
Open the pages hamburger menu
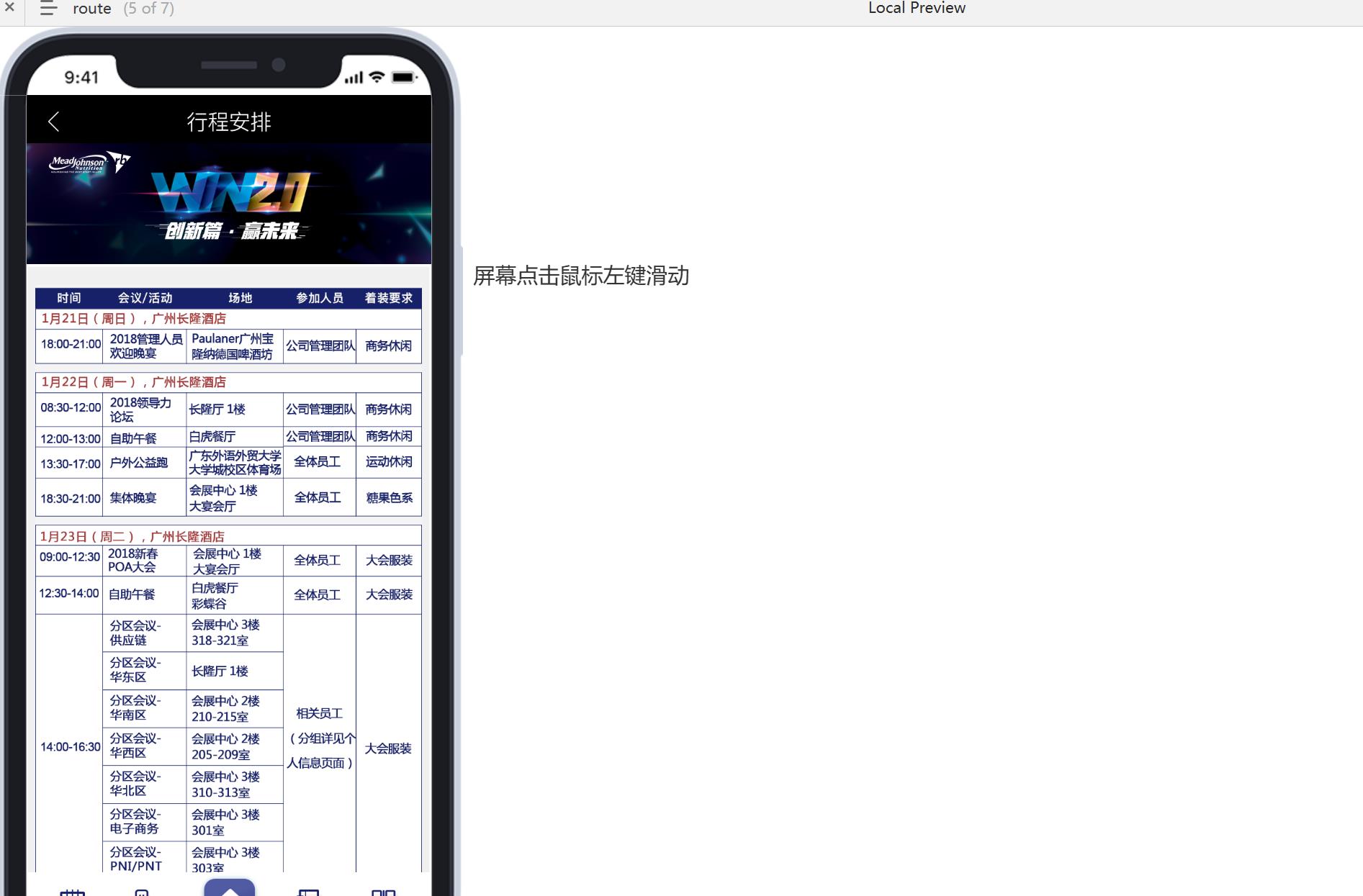(x=48, y=9)
